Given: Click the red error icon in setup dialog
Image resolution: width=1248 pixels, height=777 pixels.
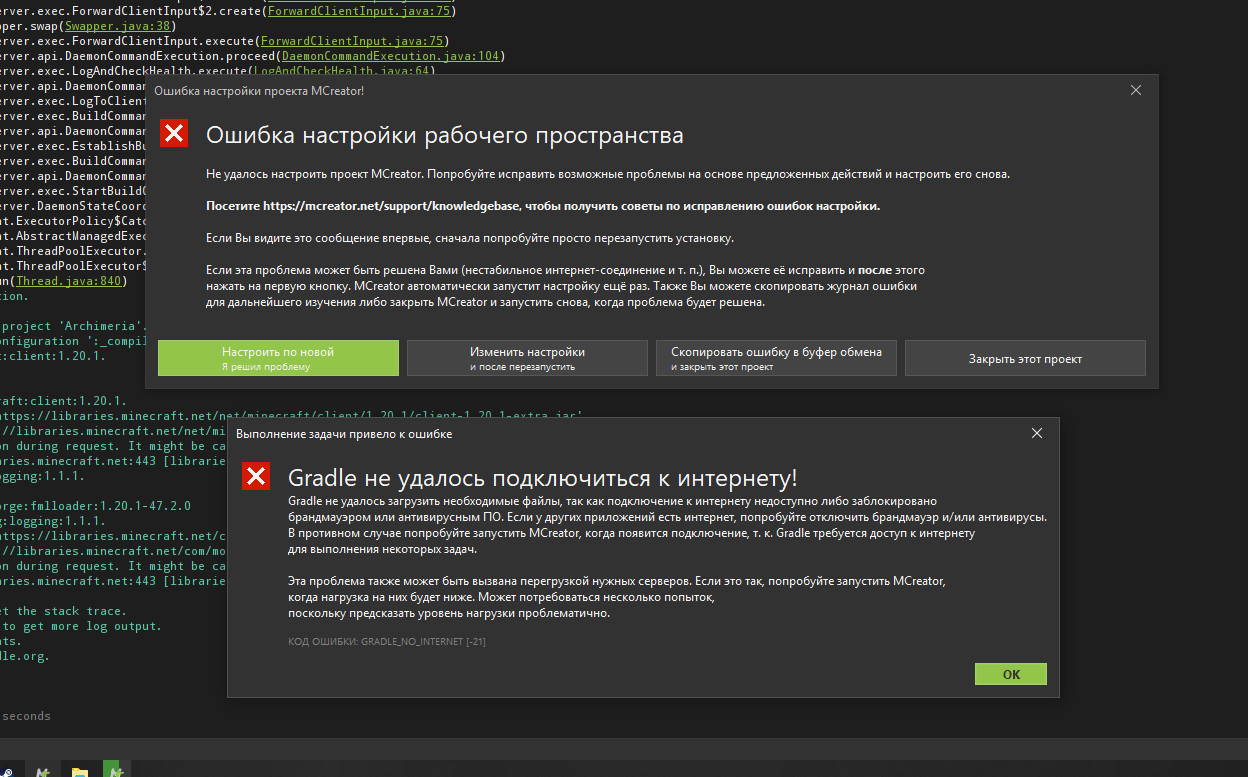Looking at the screenshot, I should click(174, 133).
